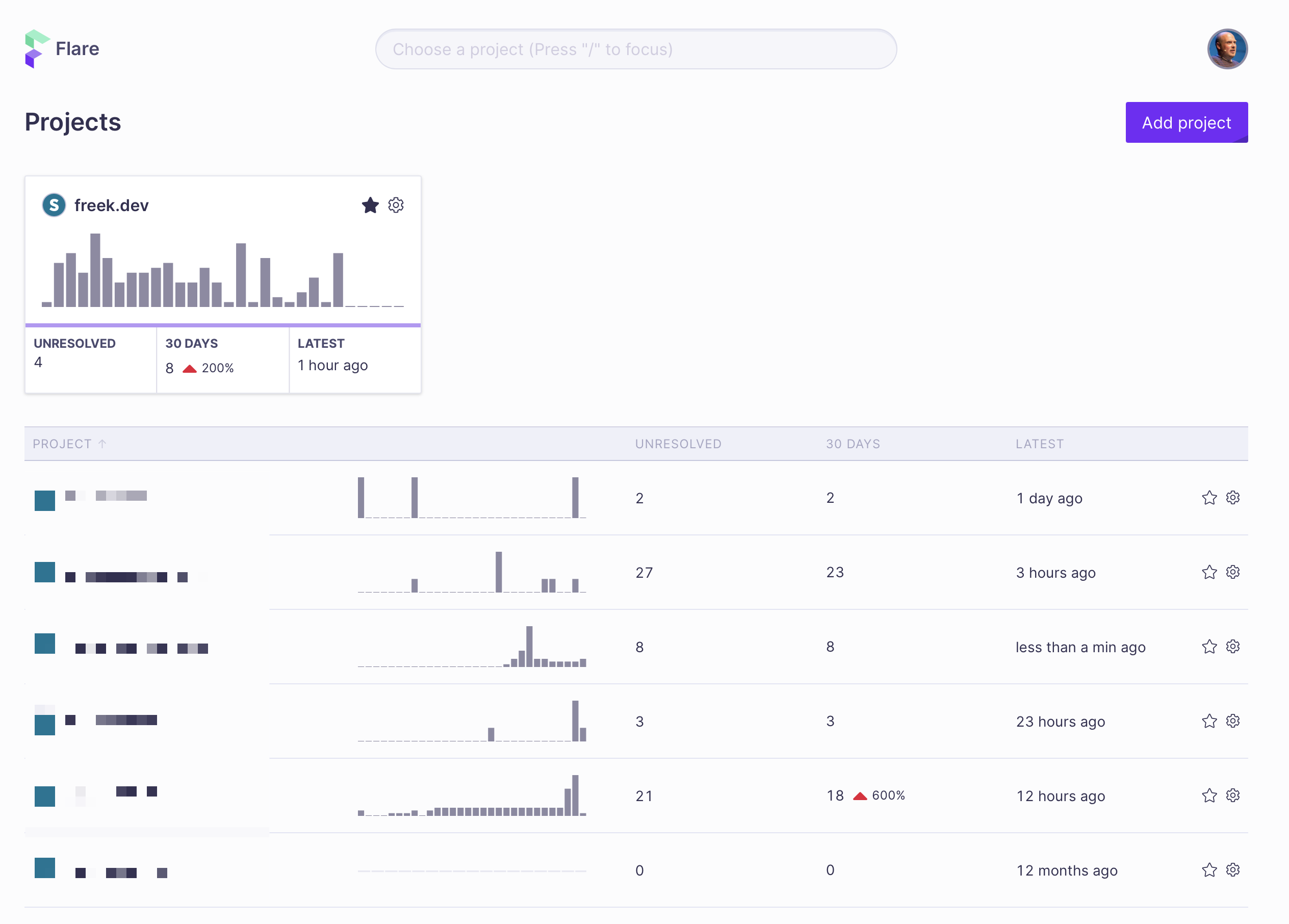The width and height of the screenshot is (1289, 924).
Task: Star the project with 12 months ago activity
Action: click(x=1209, y=870)
